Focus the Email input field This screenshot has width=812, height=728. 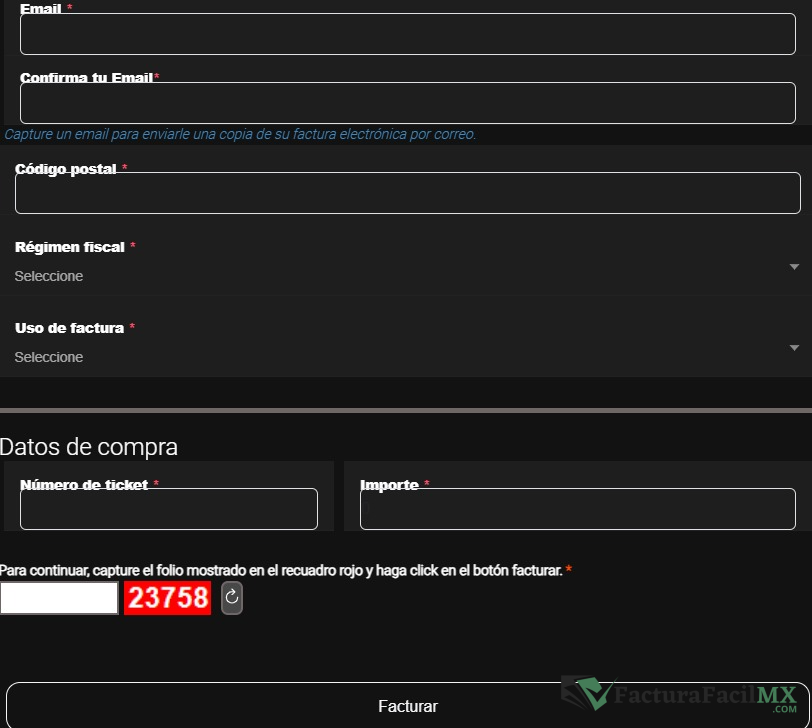(x=407, y=34)
